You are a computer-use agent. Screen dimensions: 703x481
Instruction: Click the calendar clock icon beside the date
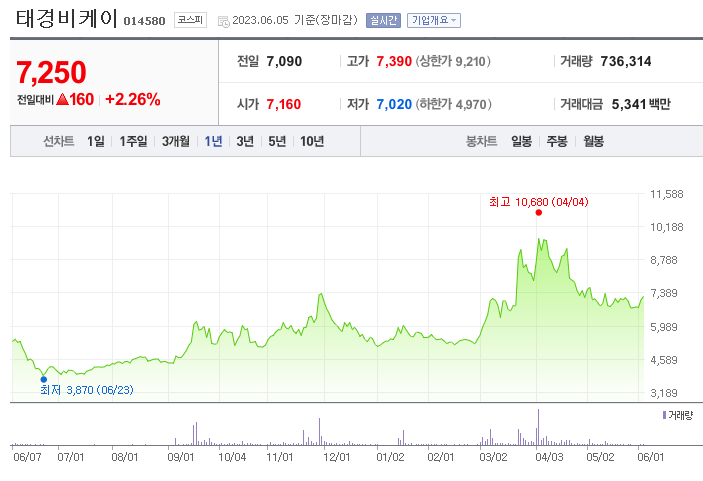pos(223,21)
